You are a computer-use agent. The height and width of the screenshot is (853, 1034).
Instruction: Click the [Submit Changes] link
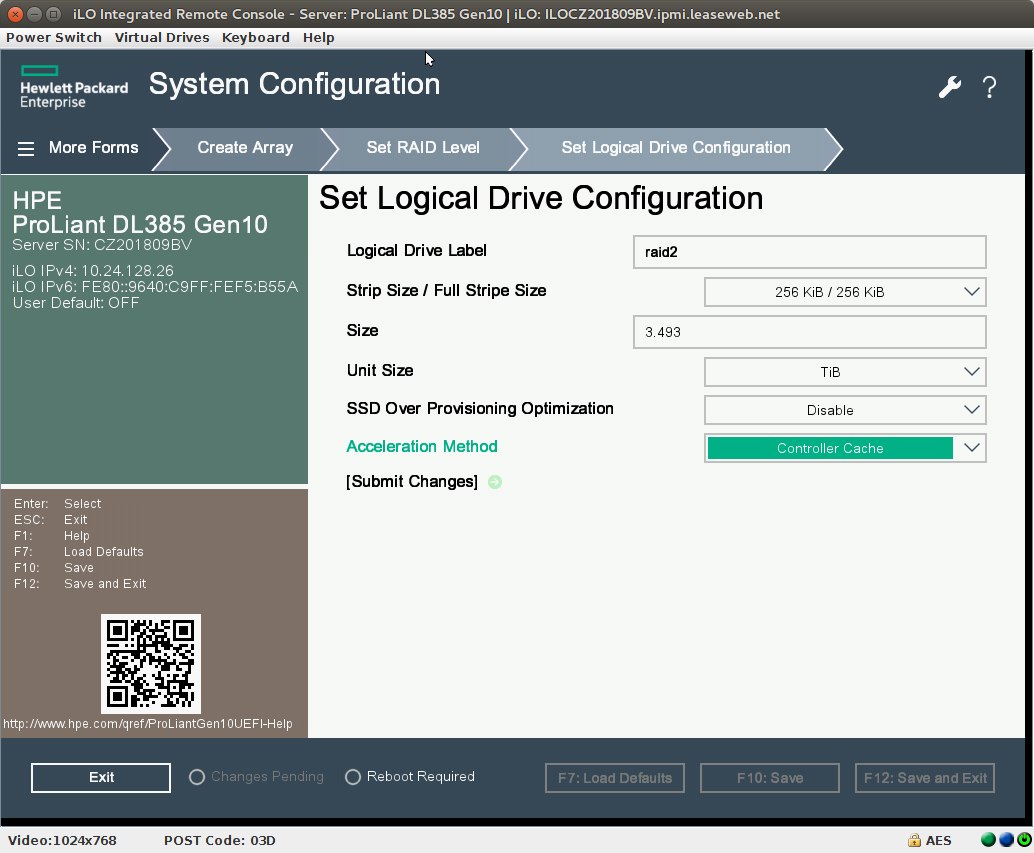pos(412,482)
